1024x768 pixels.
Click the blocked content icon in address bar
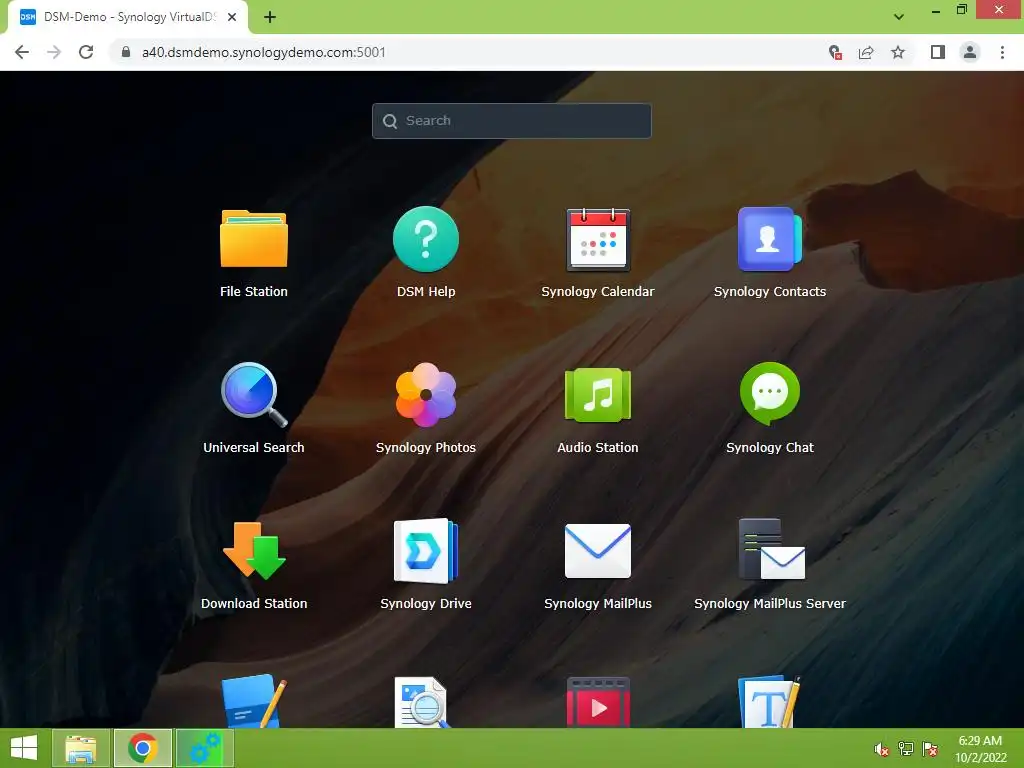click(835, 52)
